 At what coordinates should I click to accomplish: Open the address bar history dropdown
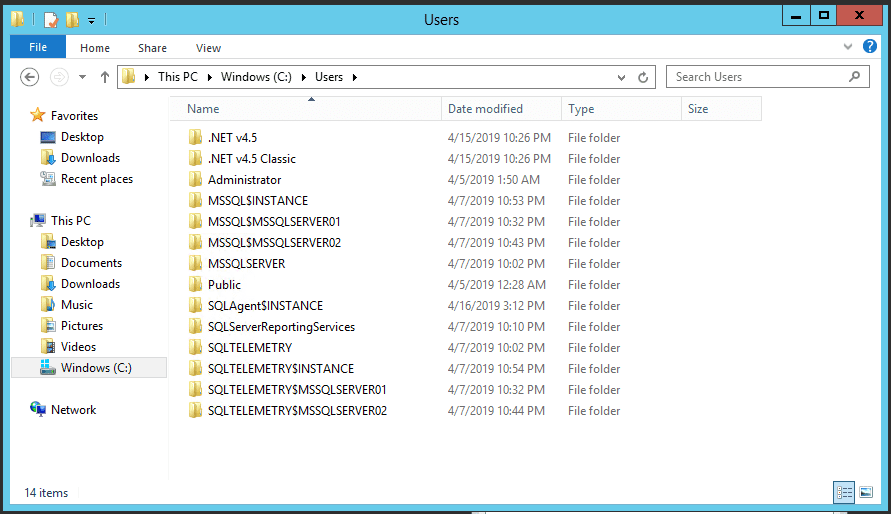click(x=622, y=77)
